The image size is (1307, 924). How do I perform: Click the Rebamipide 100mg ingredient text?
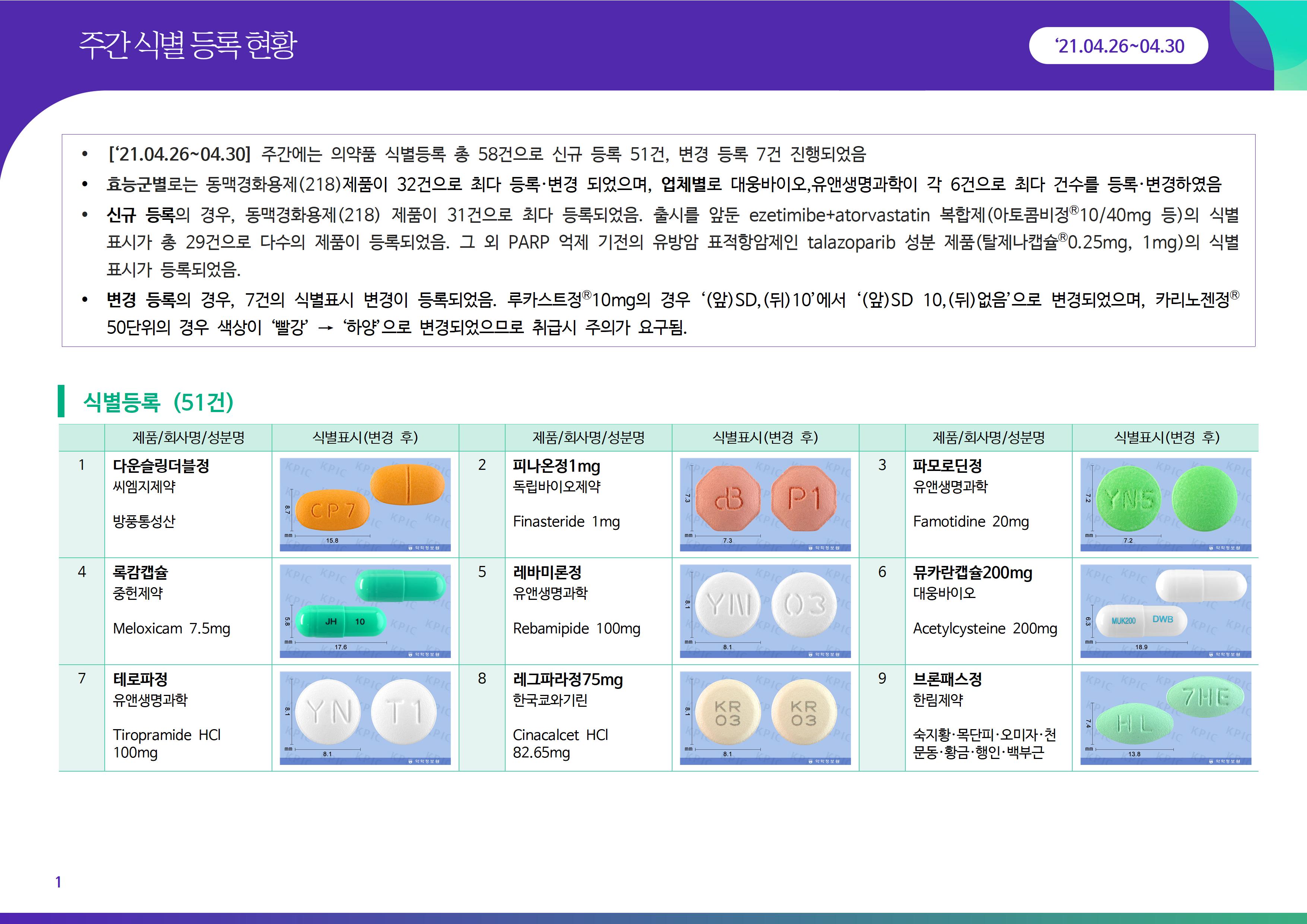click(x=576, y=629)
